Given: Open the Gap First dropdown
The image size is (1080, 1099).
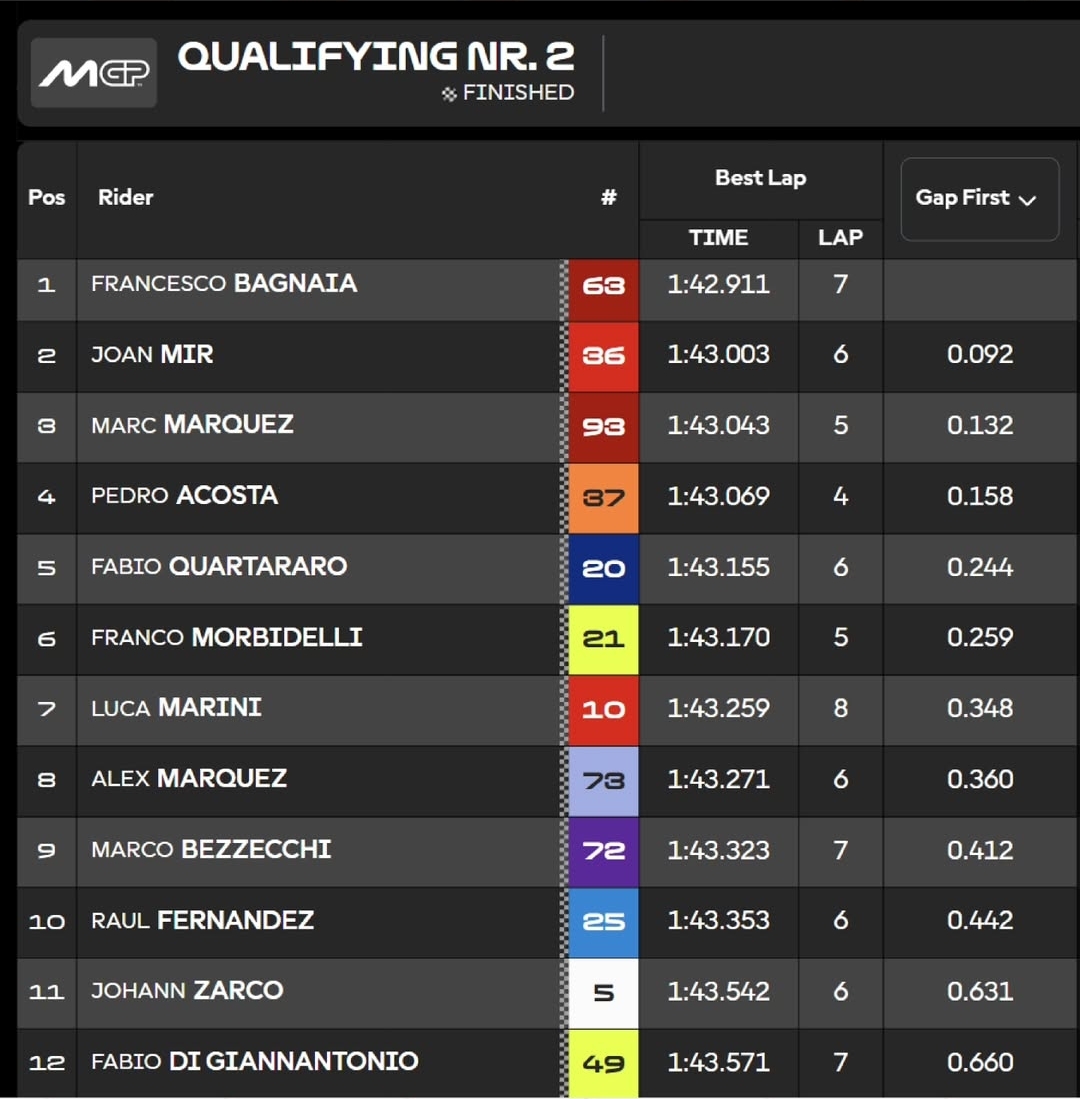Looking at the screenshot, I should (x=979, y=198).
